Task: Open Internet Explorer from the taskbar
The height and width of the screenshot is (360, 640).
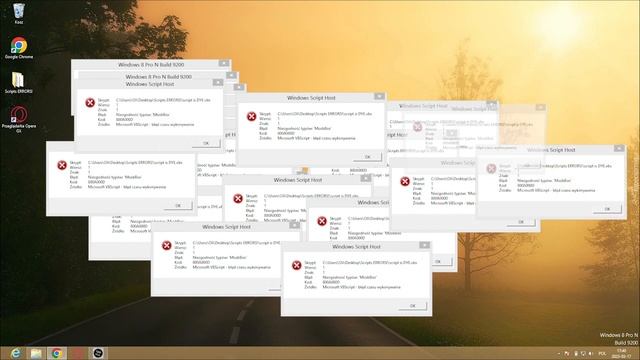Action: click(x=16, y=353)
